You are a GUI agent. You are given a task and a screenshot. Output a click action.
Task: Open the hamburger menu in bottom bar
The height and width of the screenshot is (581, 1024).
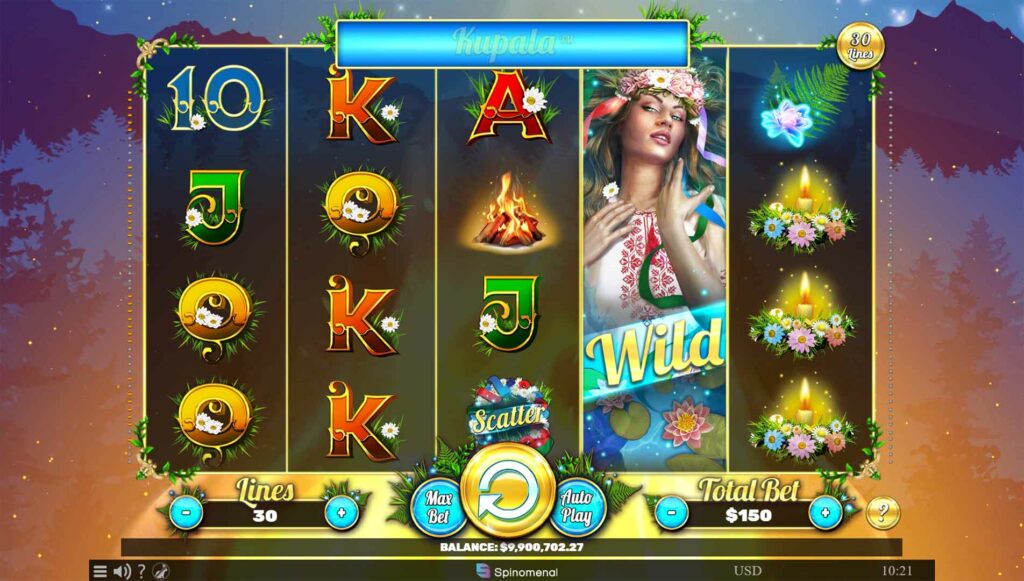click(x=100, y=571)
